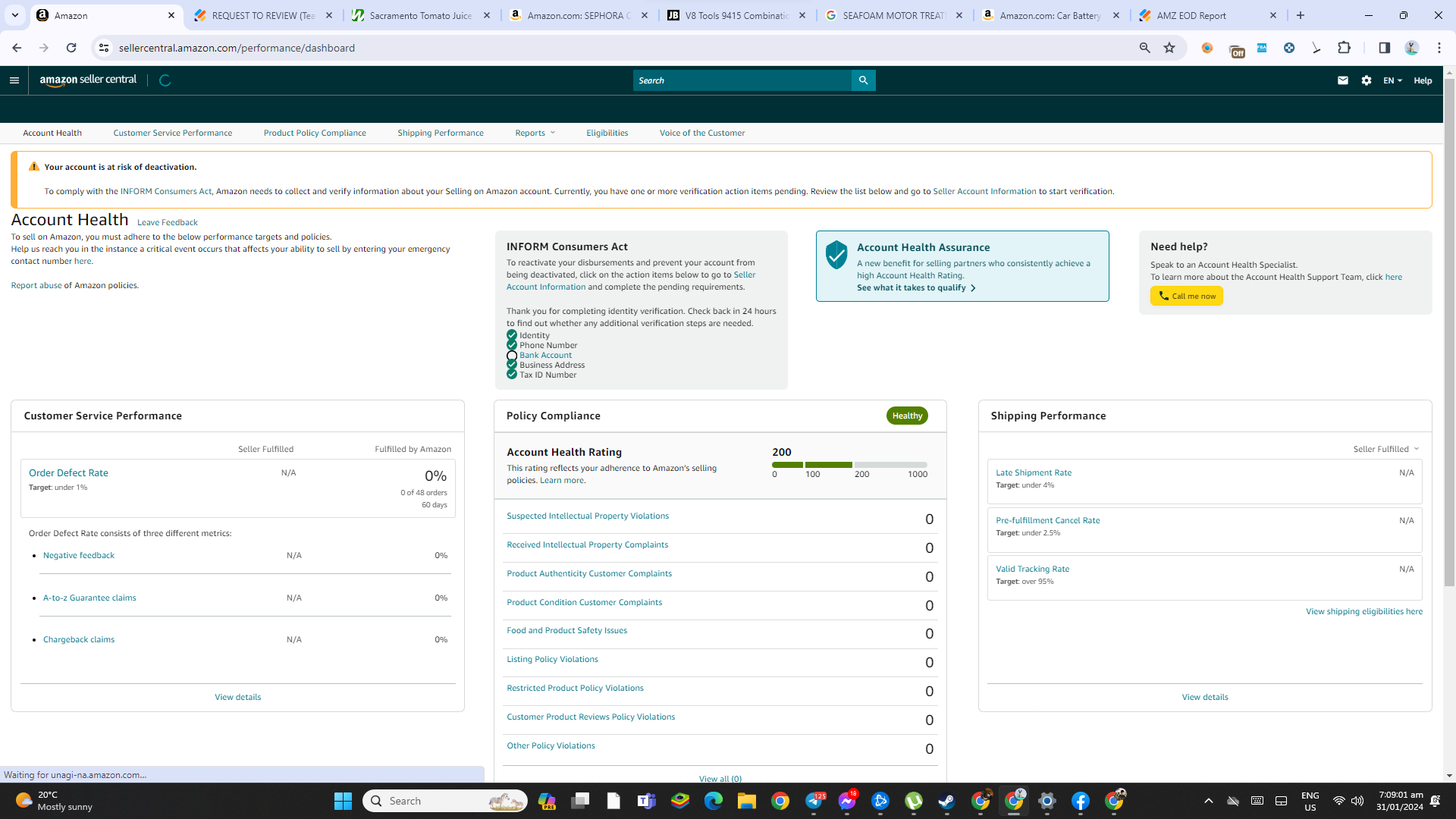Viewport: 1456px width, 819px height.
Task: Open the Late Shipment Rate link
Action: coord(1034,473)
